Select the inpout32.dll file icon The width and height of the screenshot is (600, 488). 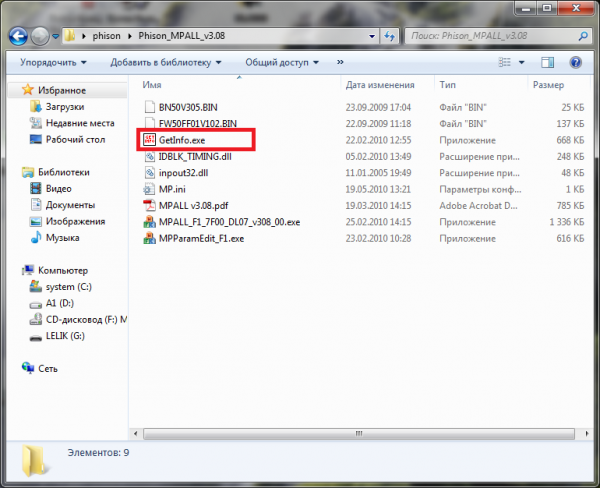[149, 173]
